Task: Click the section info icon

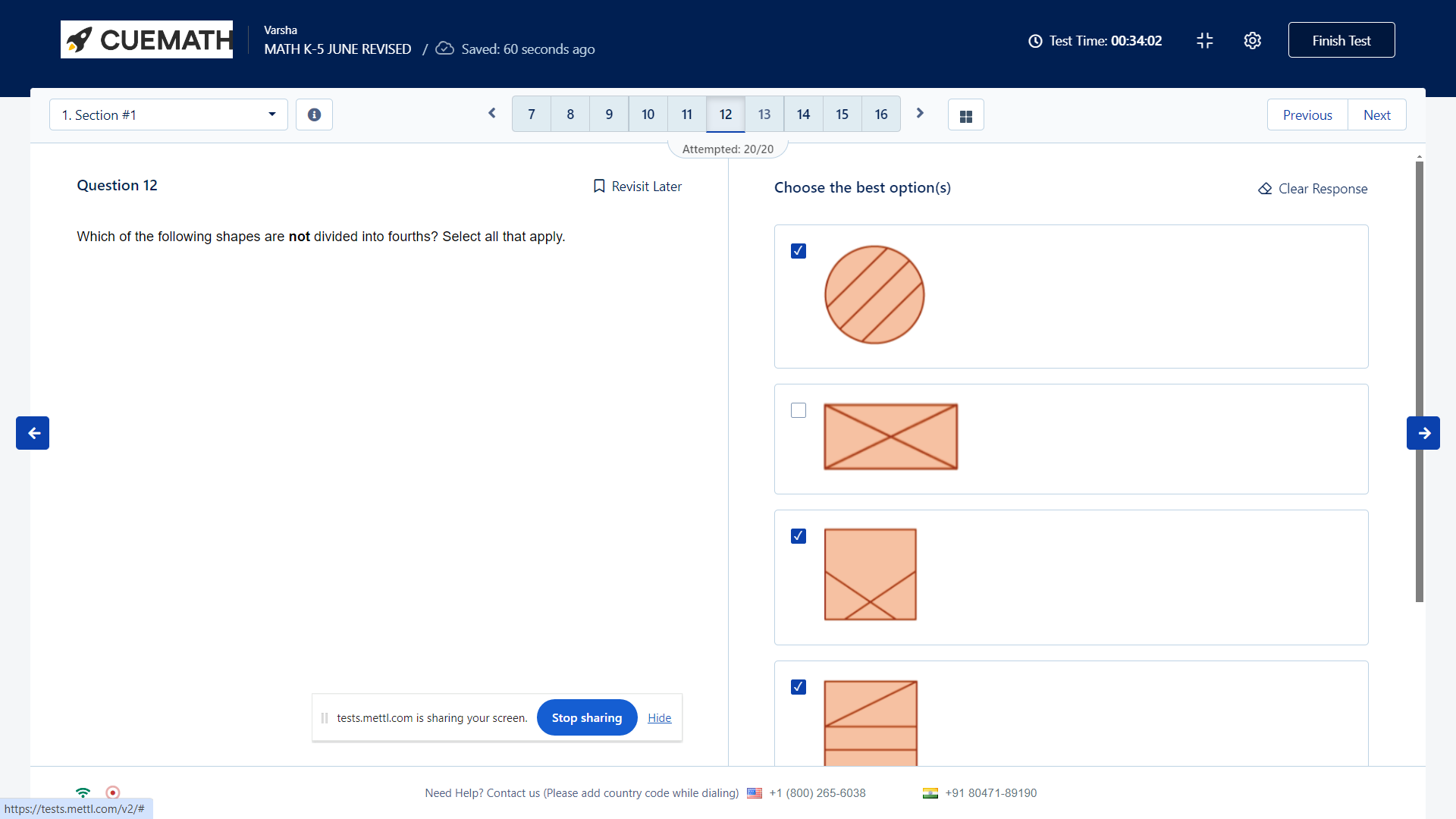Action: coord(314,115)
